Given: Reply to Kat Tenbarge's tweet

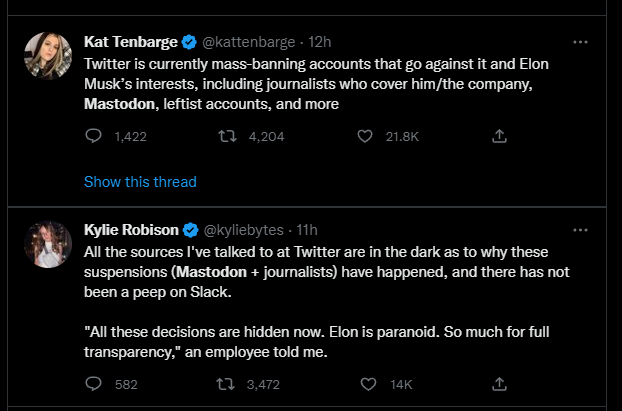Looking at the screenshot, I should point(93,137).
